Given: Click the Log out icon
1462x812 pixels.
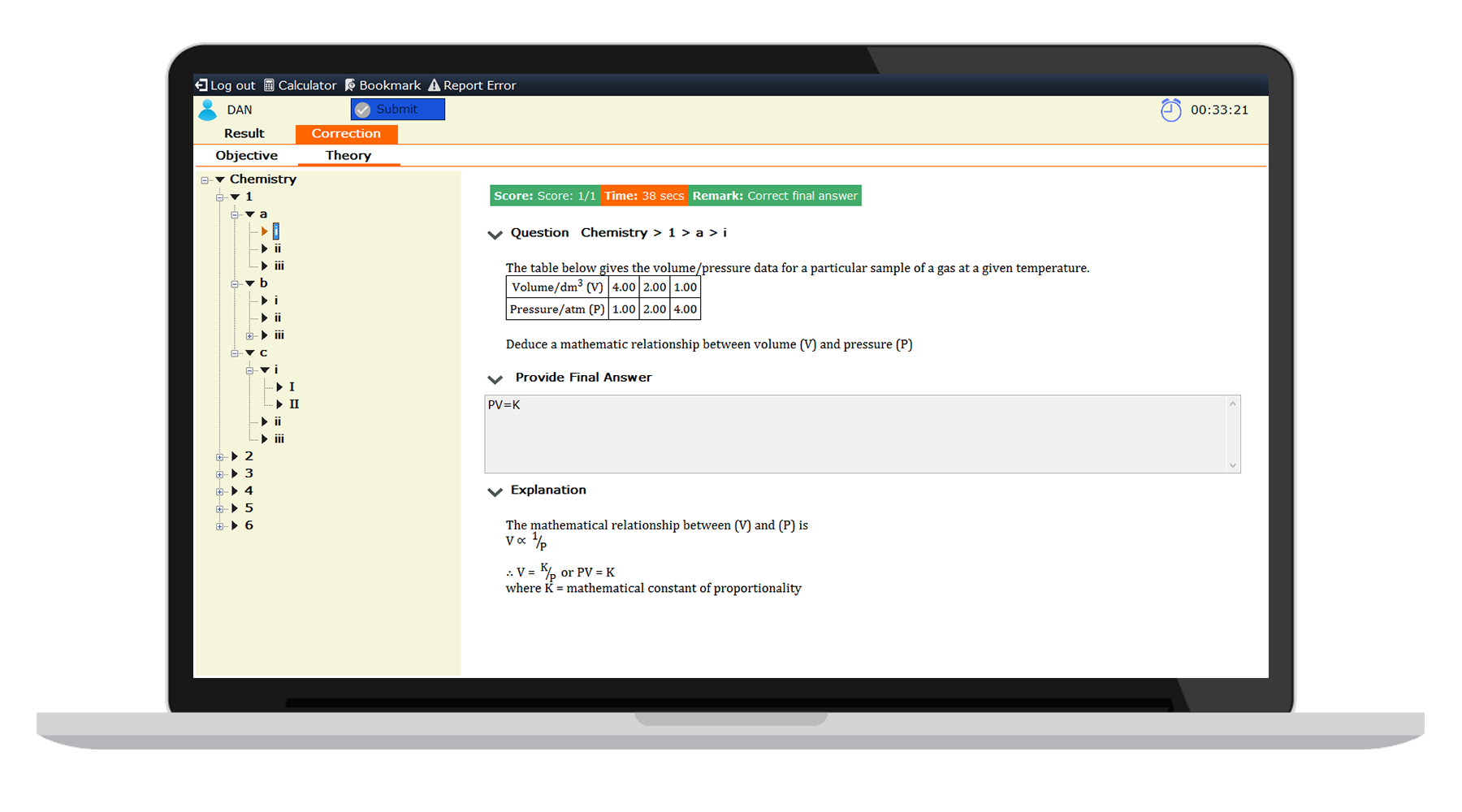Looking at the screenshot, I should 201,85.
